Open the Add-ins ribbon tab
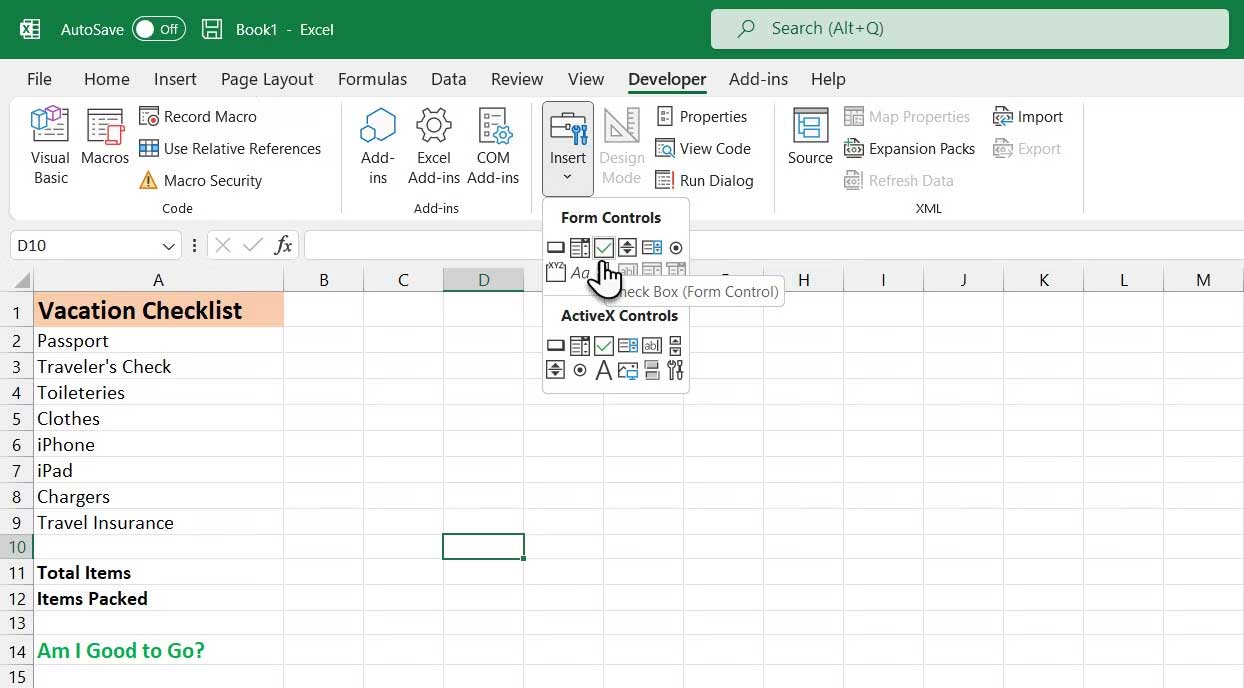The image size is (1244, 688). [758, 79]
